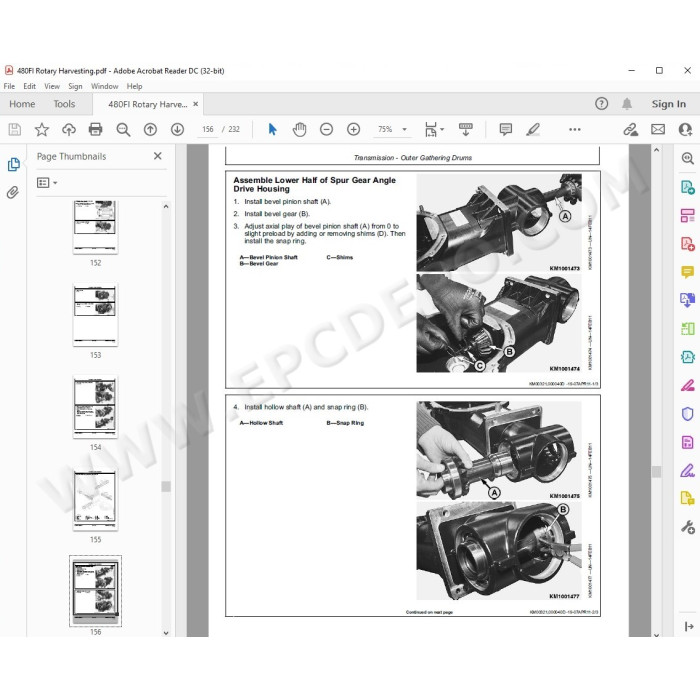700x700 pixels.
Task: Select page 153 thumbnail
Action: click(x=96, y=315)
